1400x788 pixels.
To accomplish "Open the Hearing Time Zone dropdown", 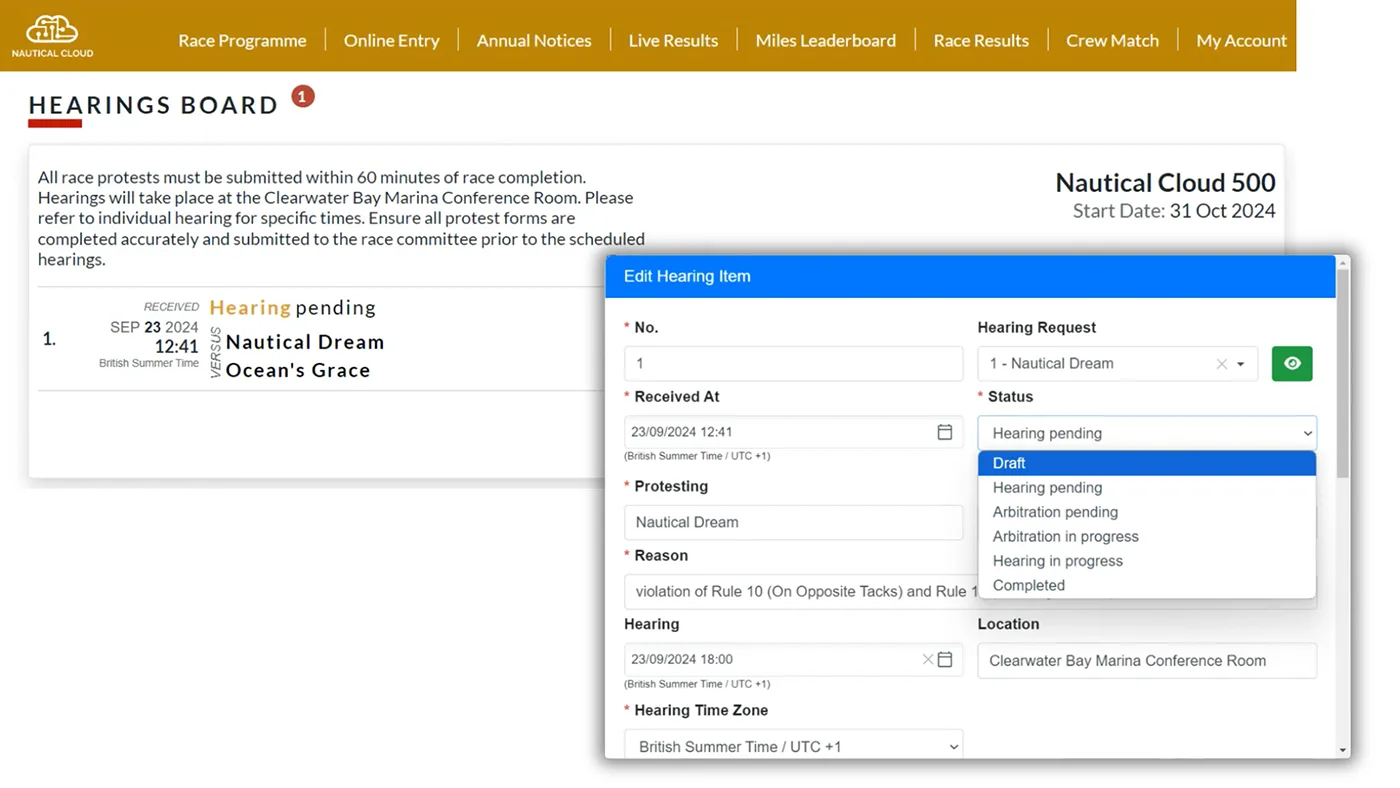I will (x=794, y=746).
